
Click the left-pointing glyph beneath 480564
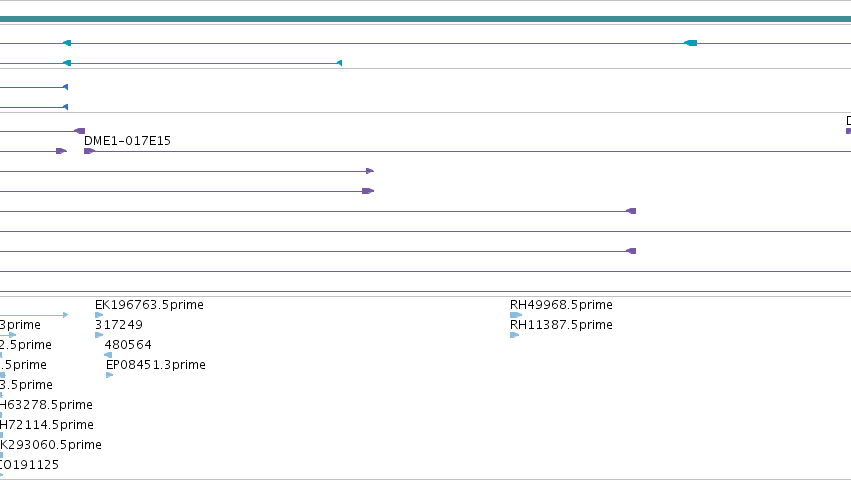(107, 355)
